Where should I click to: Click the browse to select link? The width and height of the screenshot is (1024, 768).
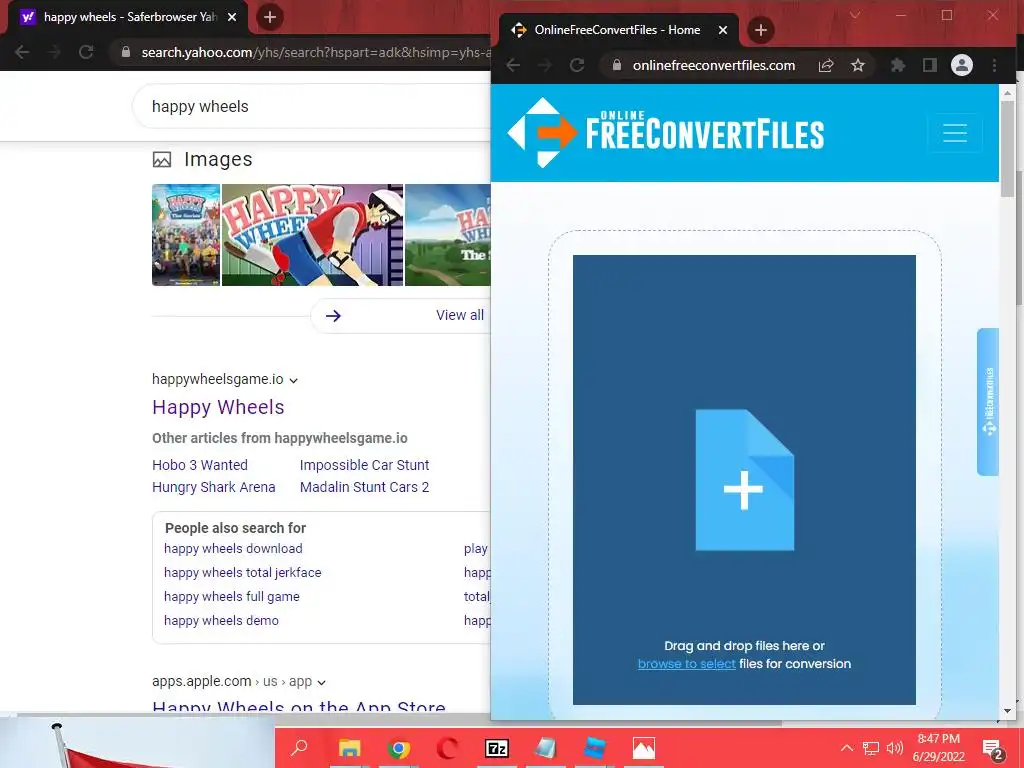tap(686, 664)
